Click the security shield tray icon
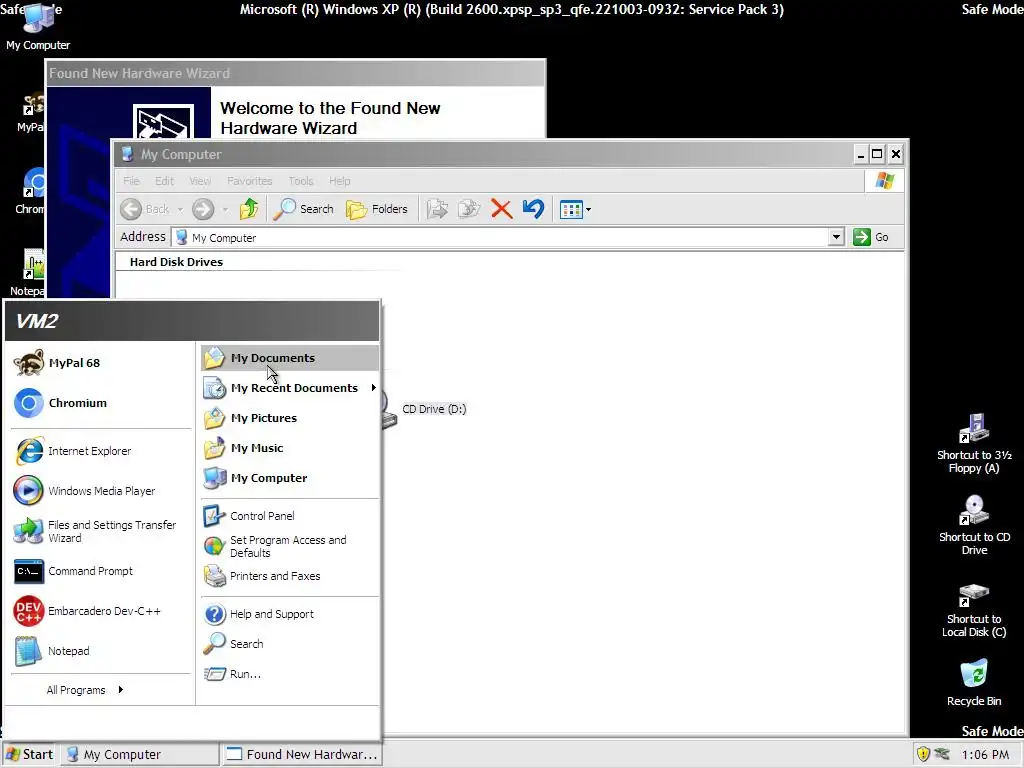Screen dimensions: 1024x768 pyautogui.click(x=923, y=754)
